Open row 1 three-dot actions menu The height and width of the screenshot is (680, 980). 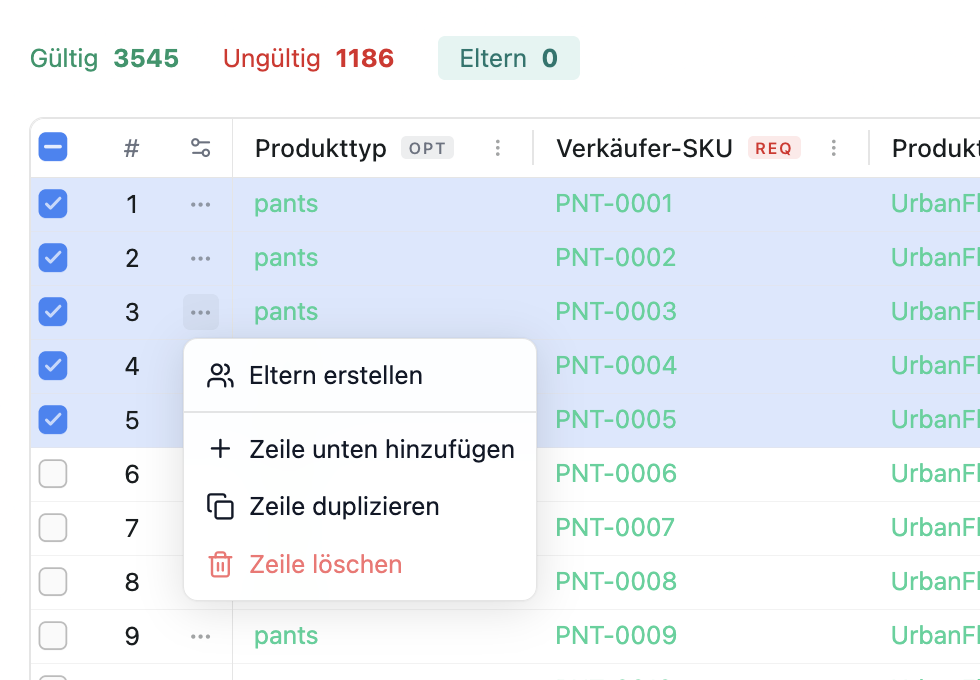(200, 204)
